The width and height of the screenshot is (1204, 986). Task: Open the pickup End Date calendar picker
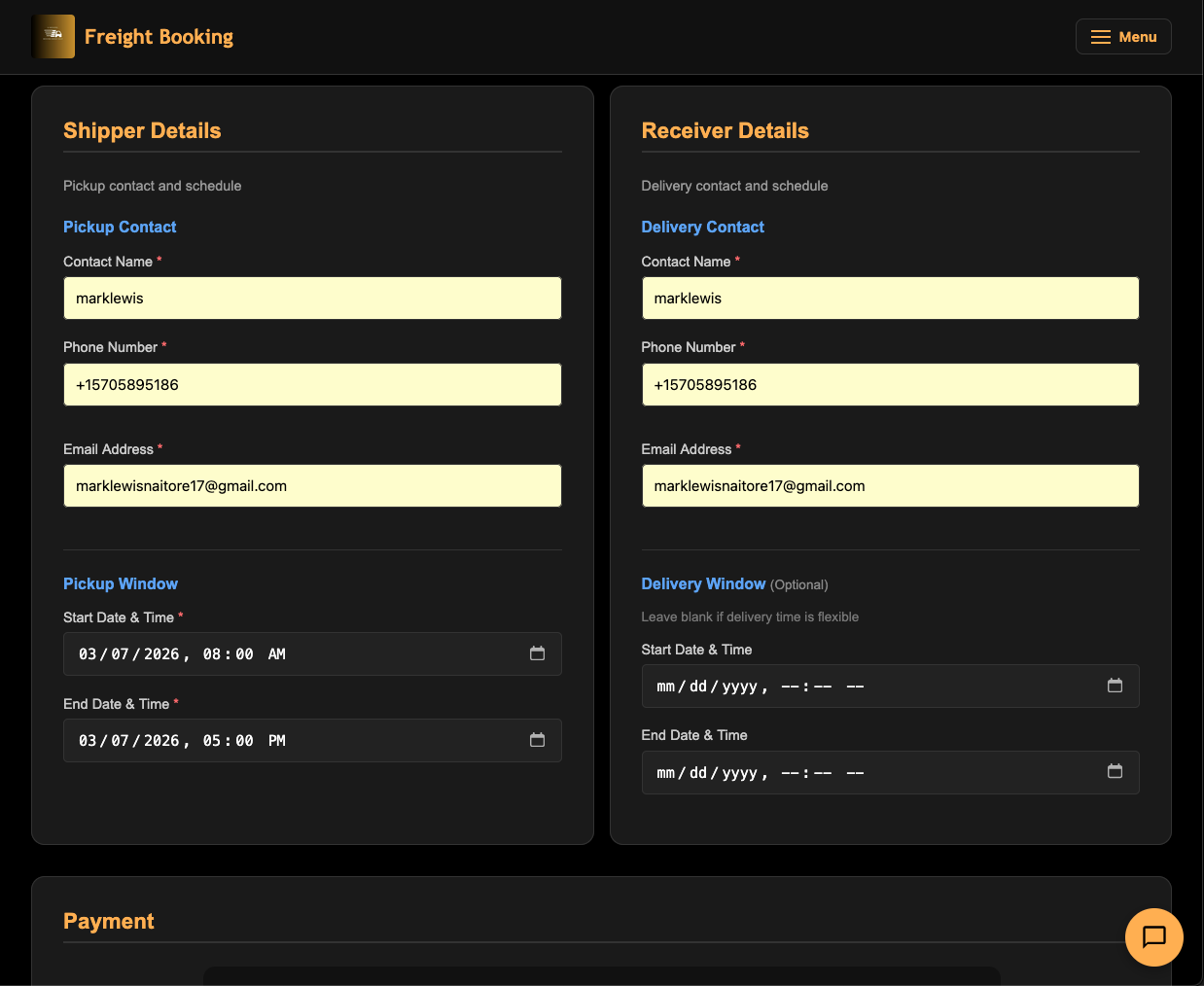coord(537,740)
